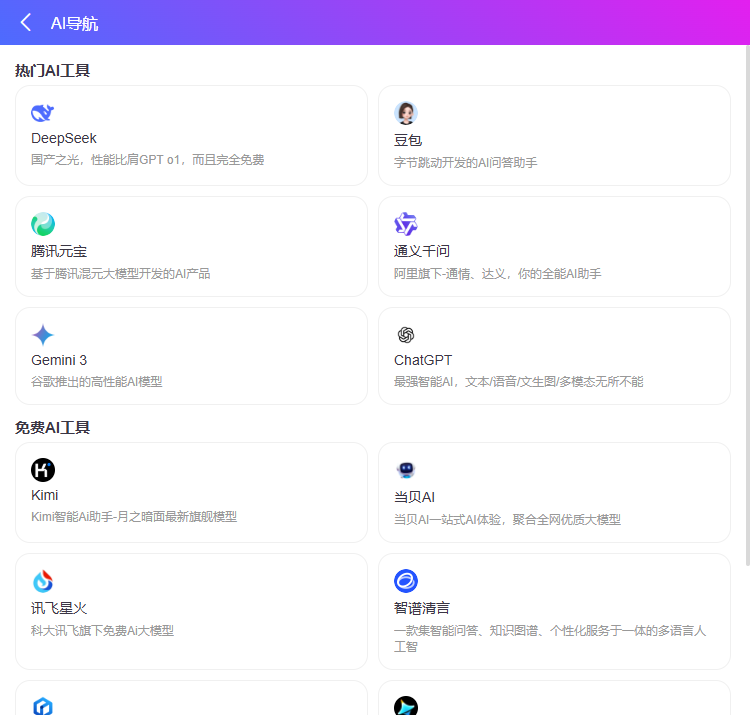The image size is (750, 715).
Task: Open the 腾讯元宝 title link
Action: 59,252
